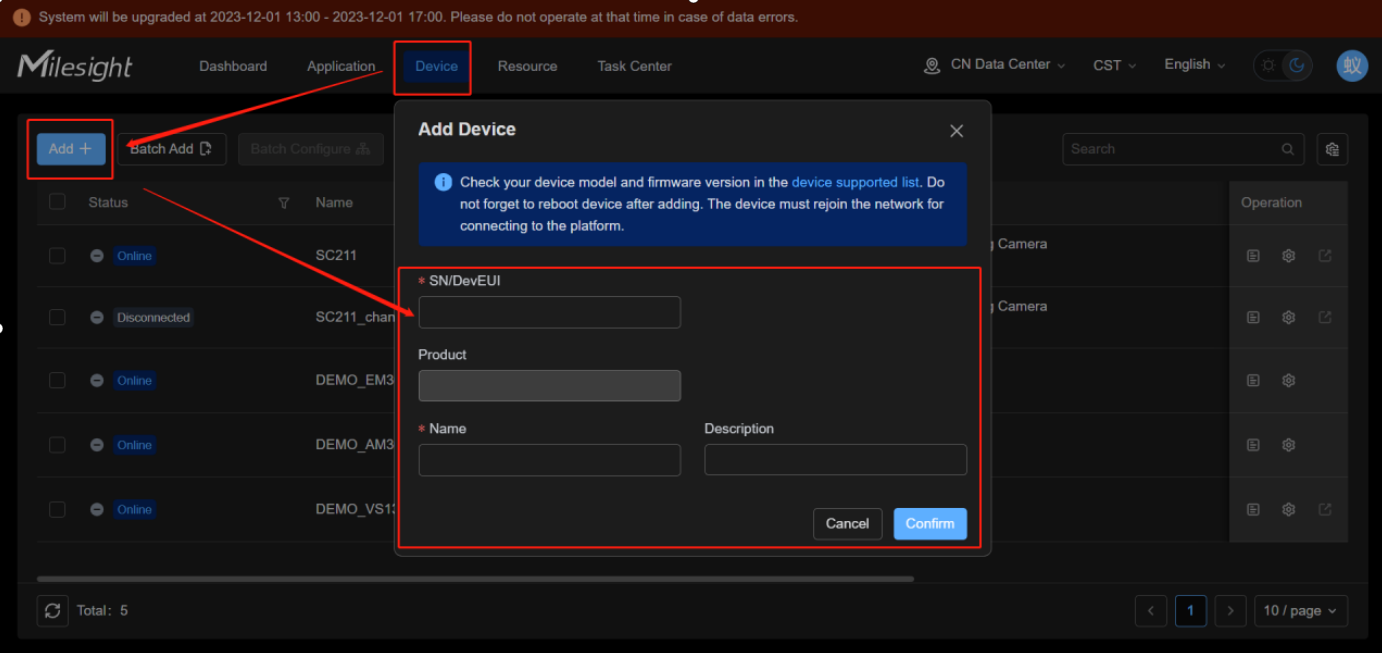Click the horizontal scrollbar under the device table
Screen dimensions: 1382x653
pyautogui.click(x=475, y=578)
